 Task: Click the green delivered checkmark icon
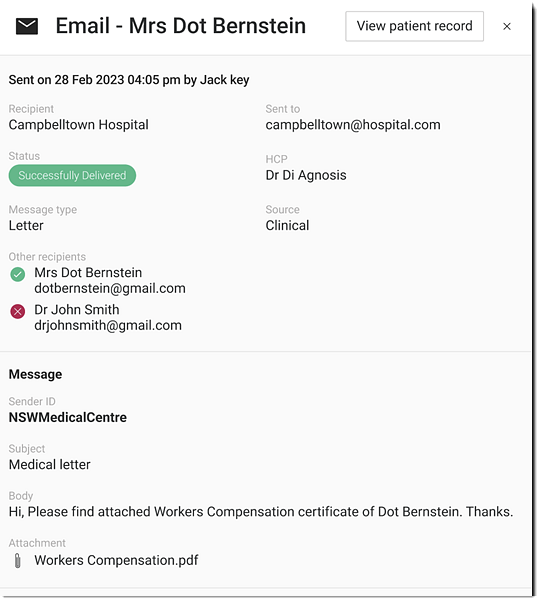(18, 274)
